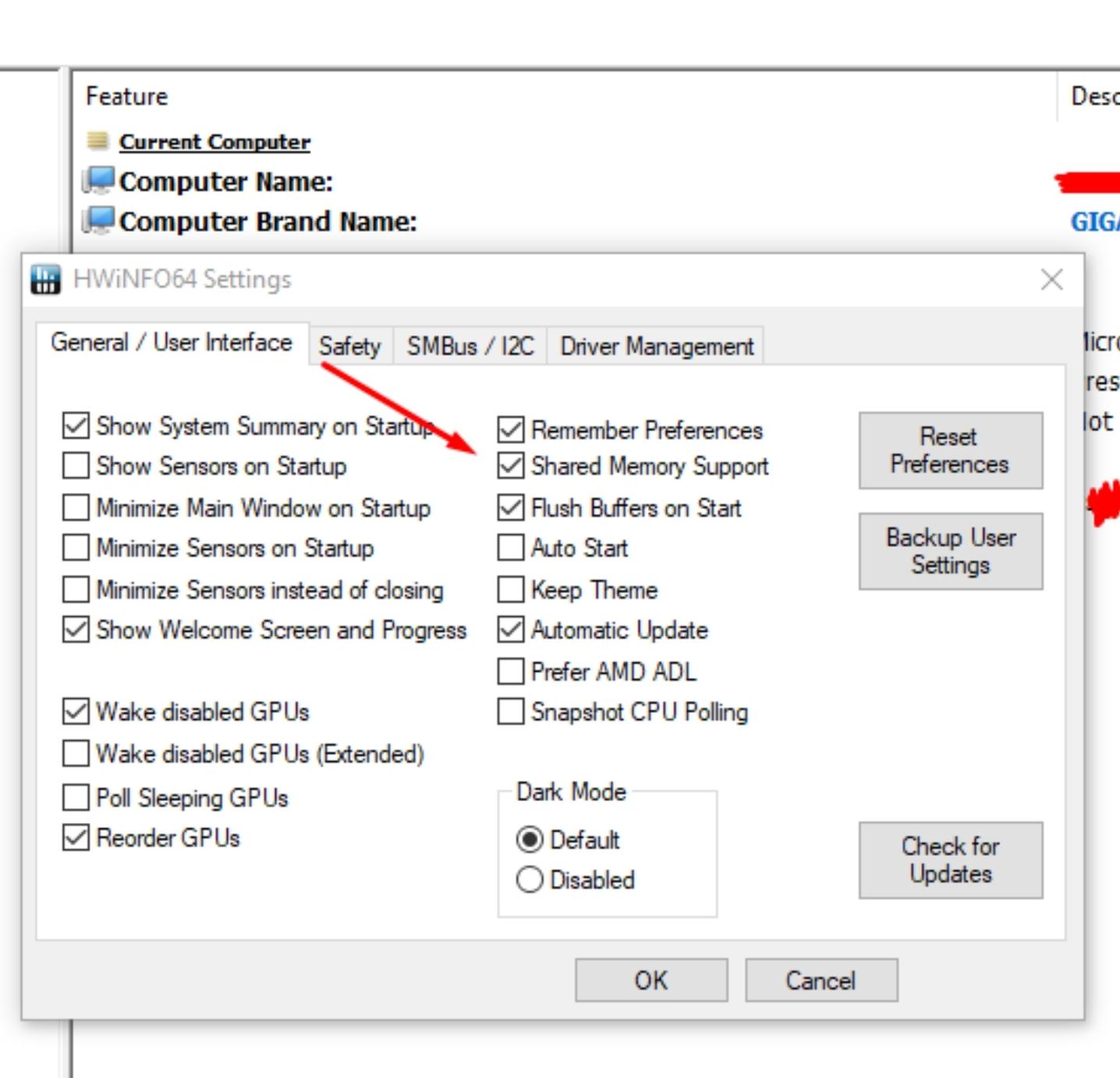Close the HWiNFO64 Settings dialog

[x=1051, y=279]
